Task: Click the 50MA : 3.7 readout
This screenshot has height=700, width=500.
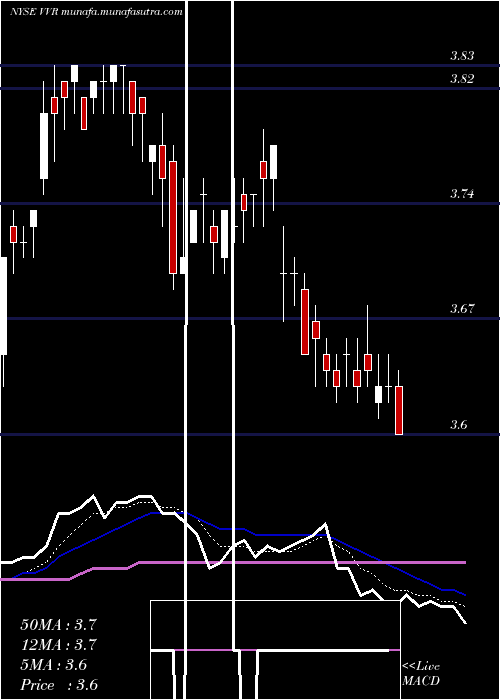Action: (58, 625)
